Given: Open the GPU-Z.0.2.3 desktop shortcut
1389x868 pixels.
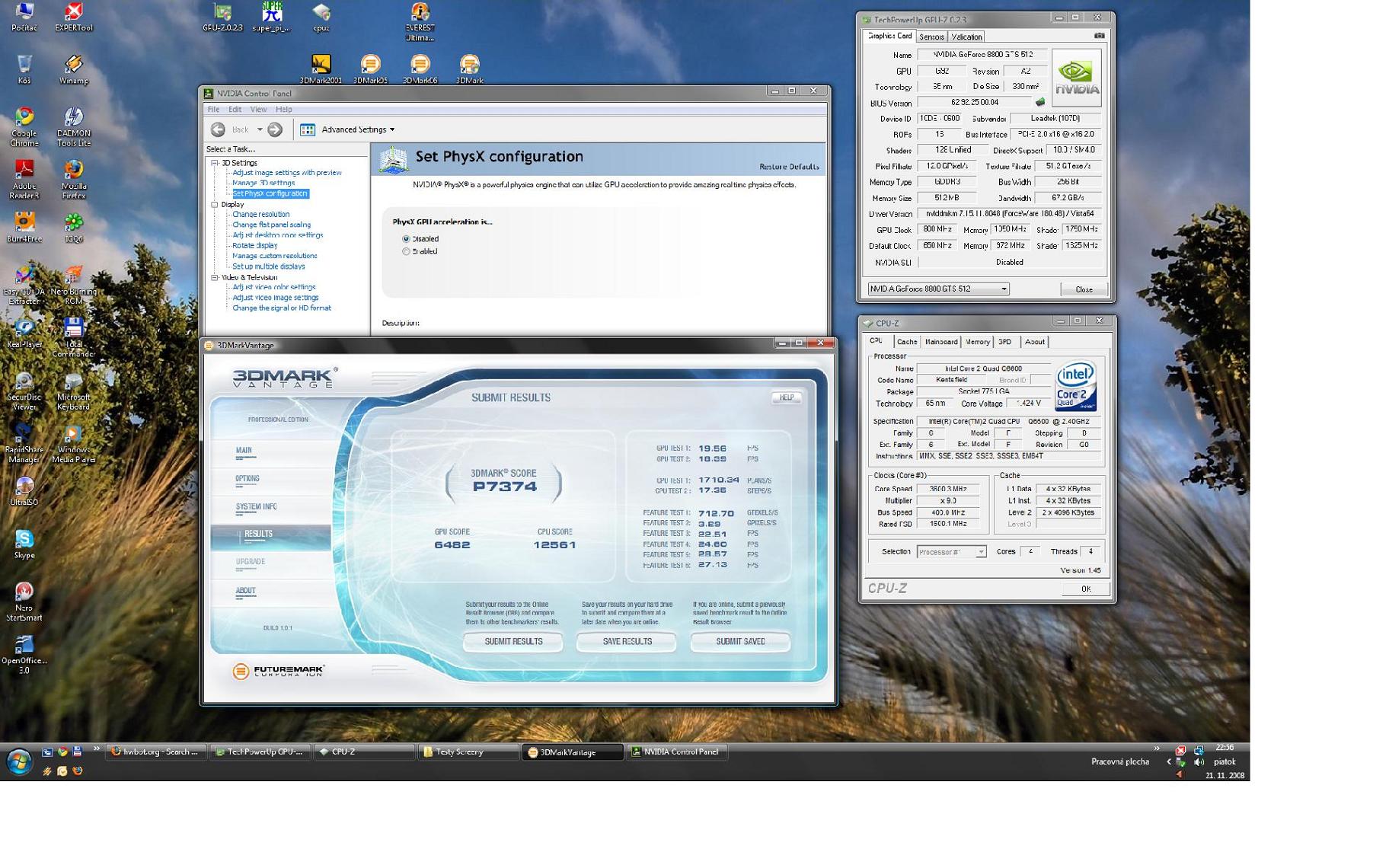Looking at the screenshot, I should [x=222, y=17].
